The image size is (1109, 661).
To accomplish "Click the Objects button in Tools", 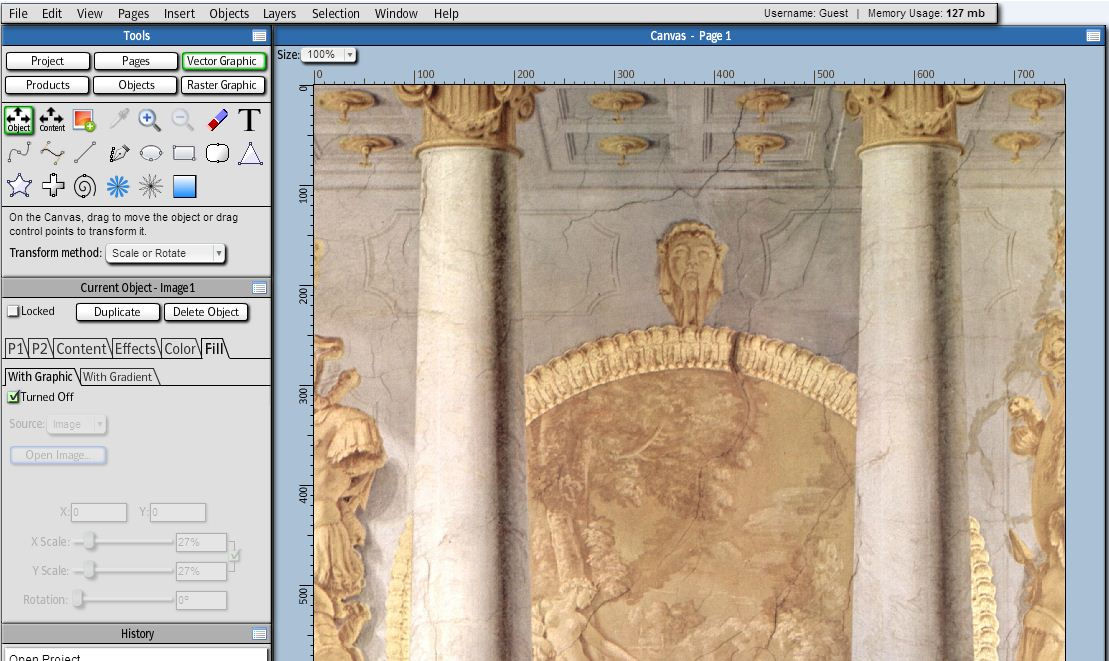I will [136, 85].
